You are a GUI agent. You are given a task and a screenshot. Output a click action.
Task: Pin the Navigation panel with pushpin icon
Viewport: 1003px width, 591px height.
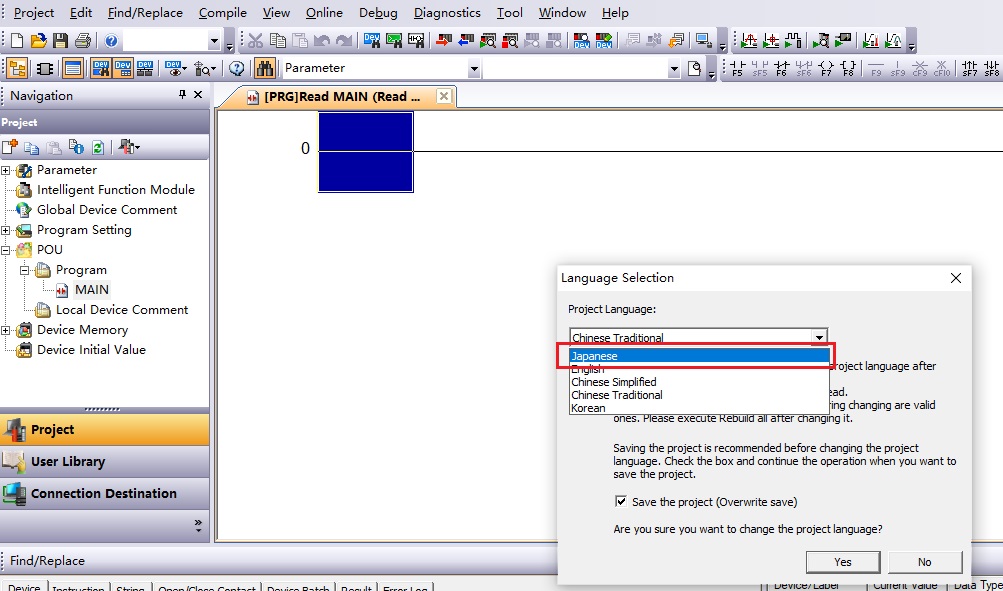click(182, 95)
